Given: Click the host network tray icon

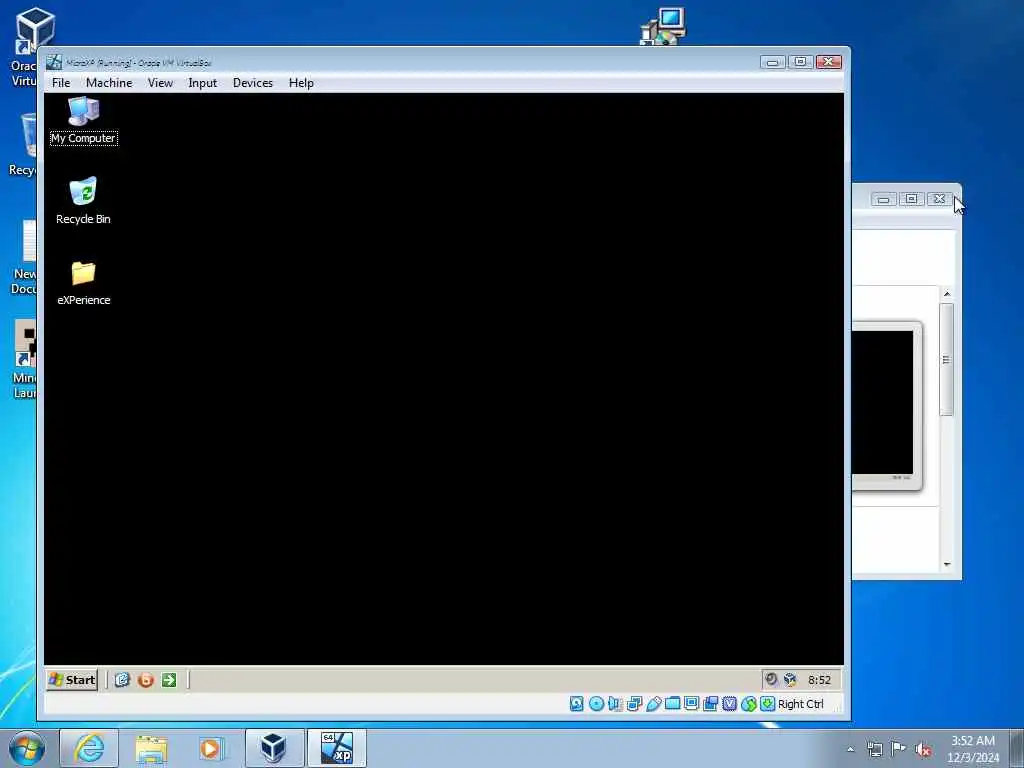Looking at the screenshot, I should pos(874,750).
